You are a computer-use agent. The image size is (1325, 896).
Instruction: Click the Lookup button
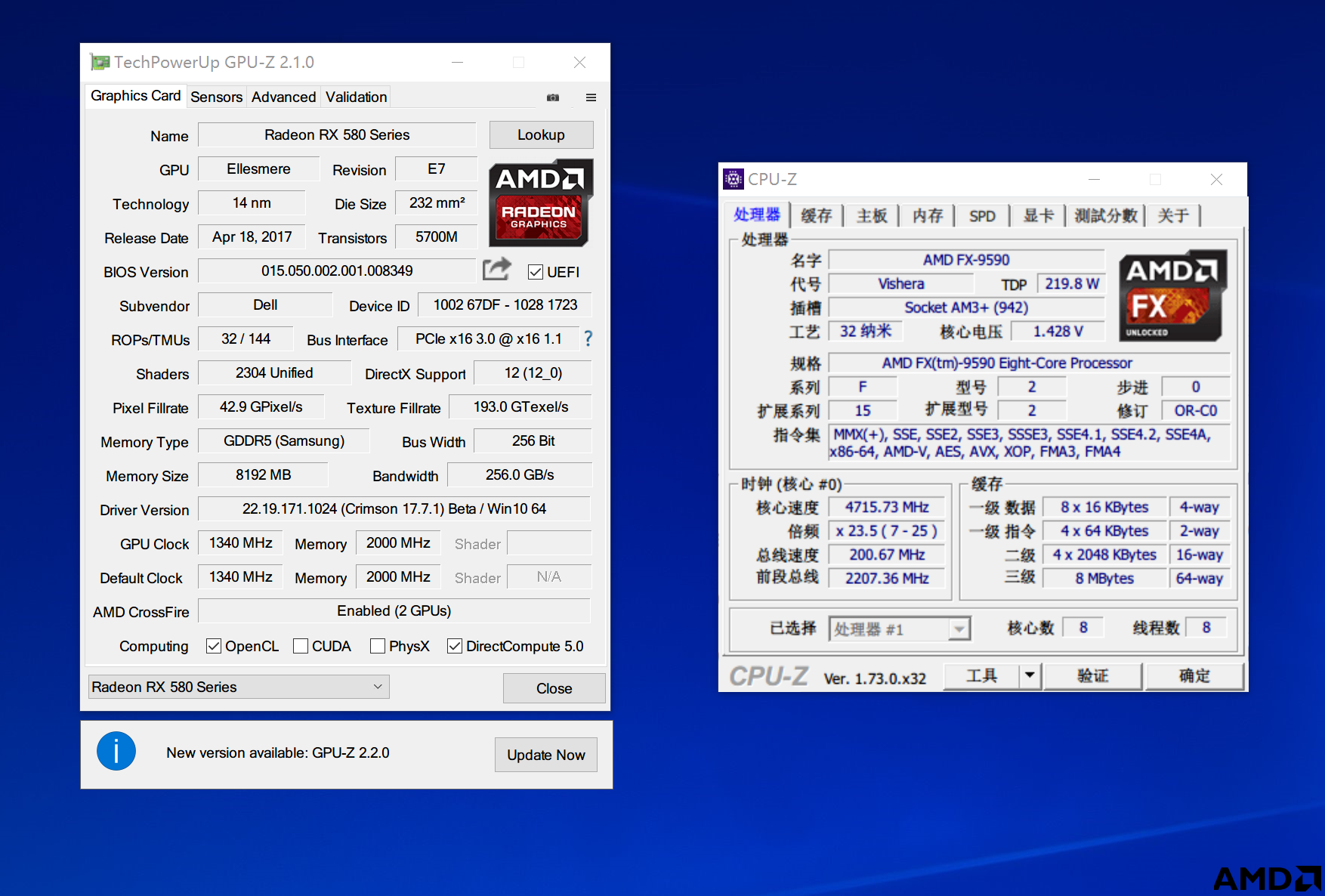[x=541, y=135]
